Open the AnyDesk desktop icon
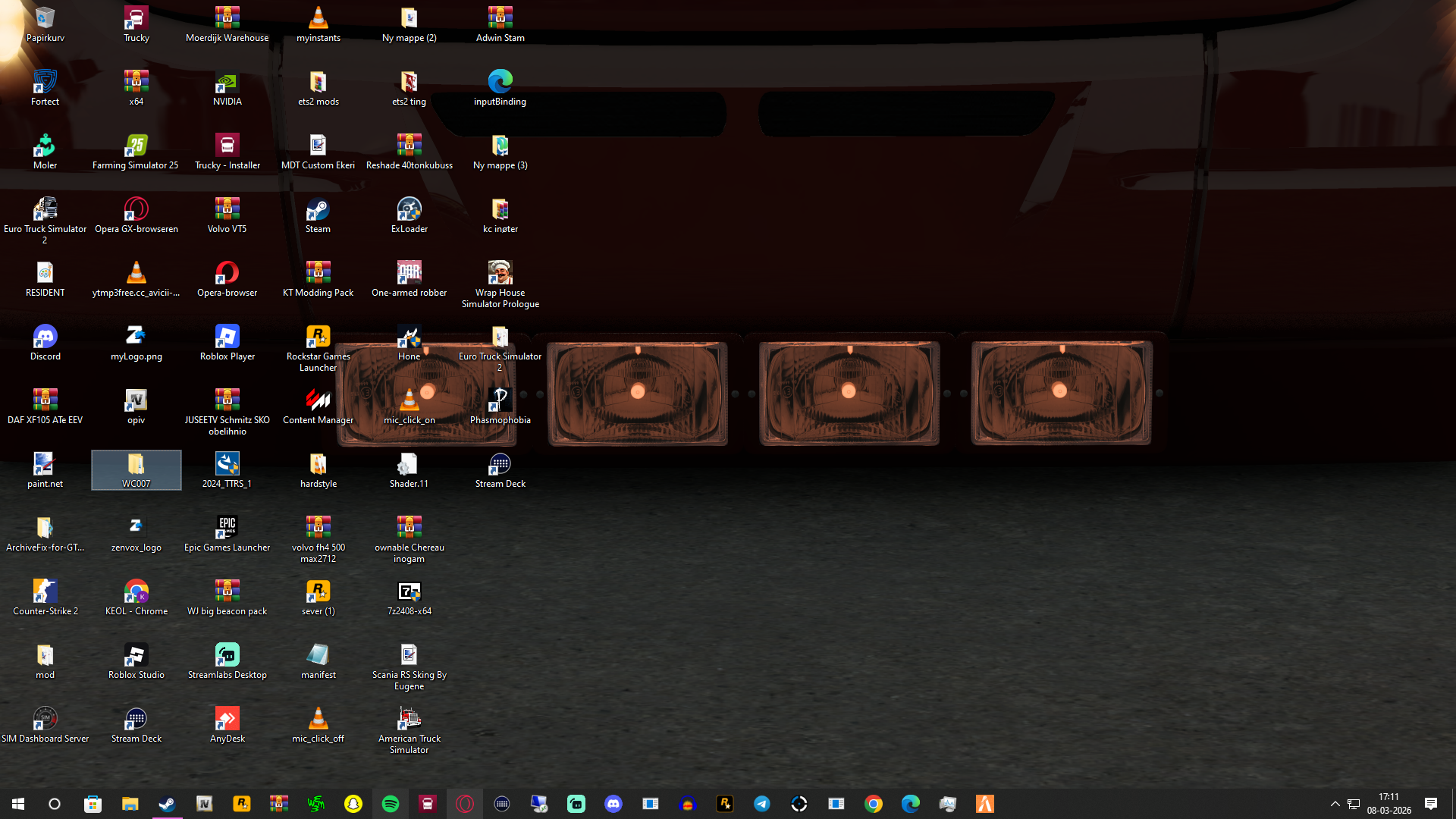The height and width of the screenshot is (819, 1456). 227,720
